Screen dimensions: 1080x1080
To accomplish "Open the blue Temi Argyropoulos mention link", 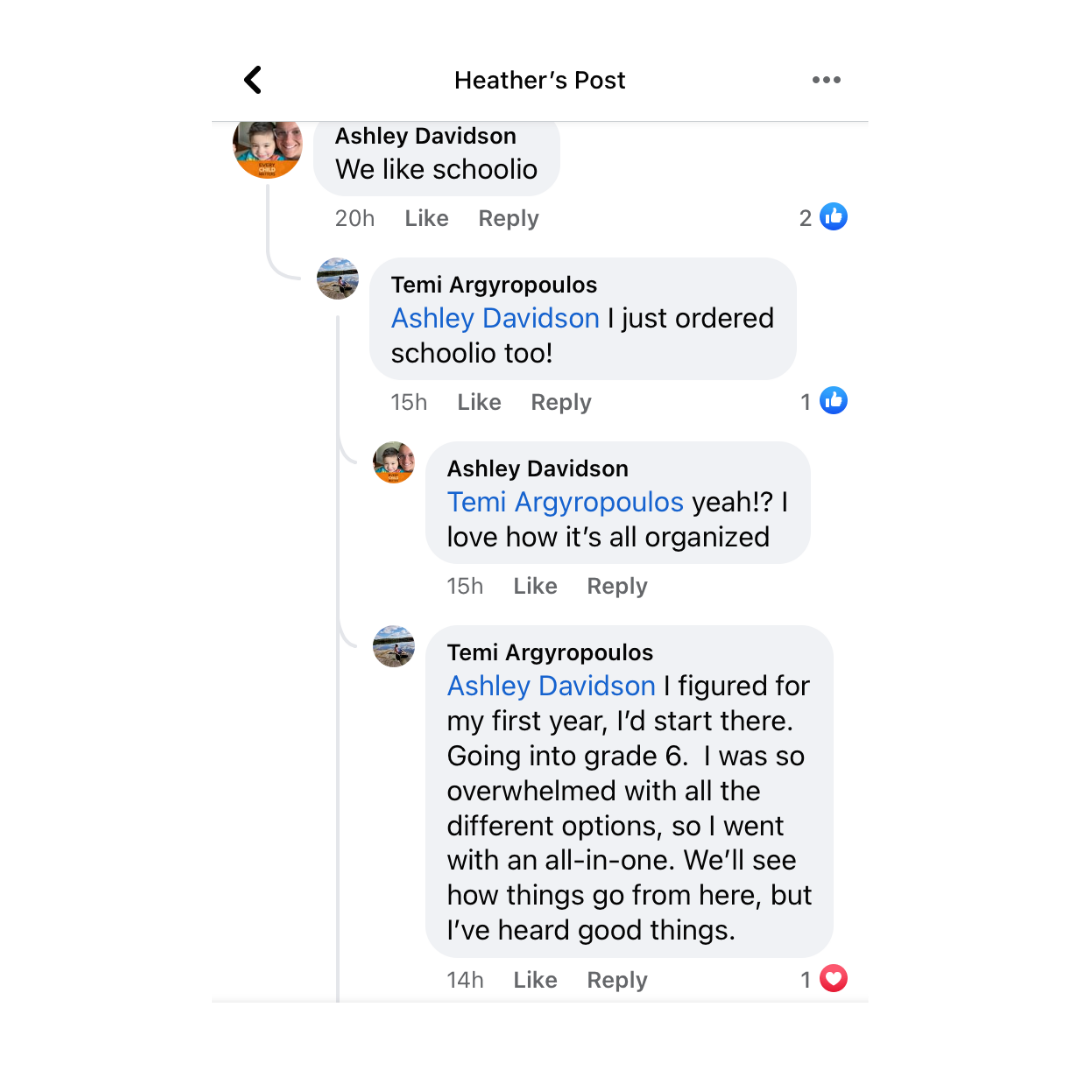I will (x=565, y=502).
